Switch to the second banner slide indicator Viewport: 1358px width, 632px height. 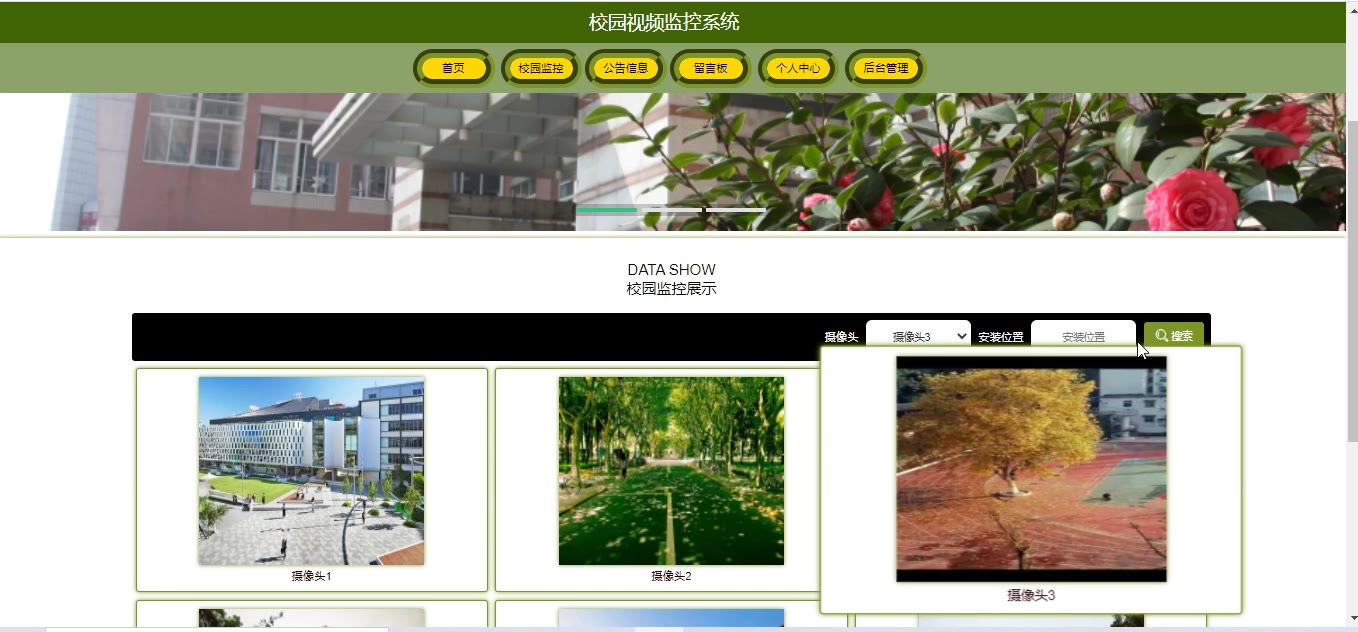coord(671,210)
